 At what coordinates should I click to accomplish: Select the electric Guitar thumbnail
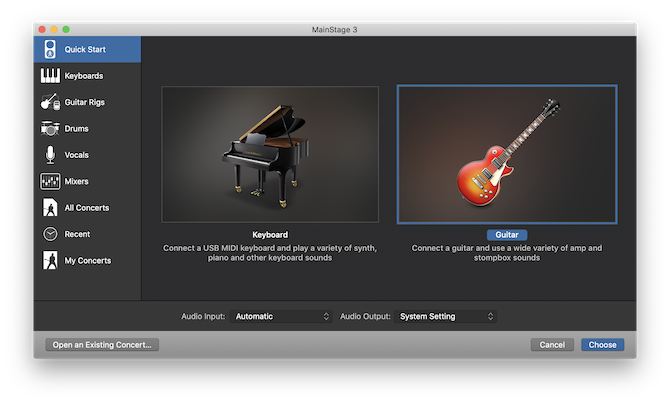507,154
